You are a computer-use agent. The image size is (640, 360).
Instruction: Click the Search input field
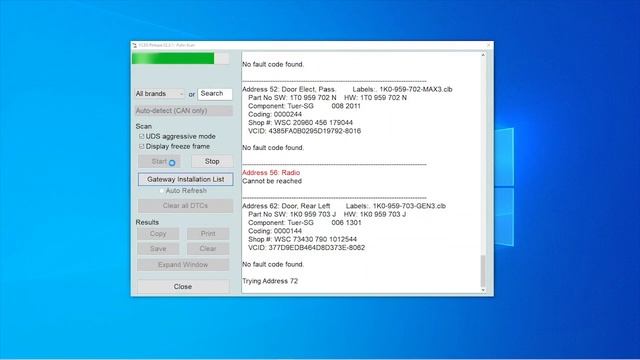[215, 94]
